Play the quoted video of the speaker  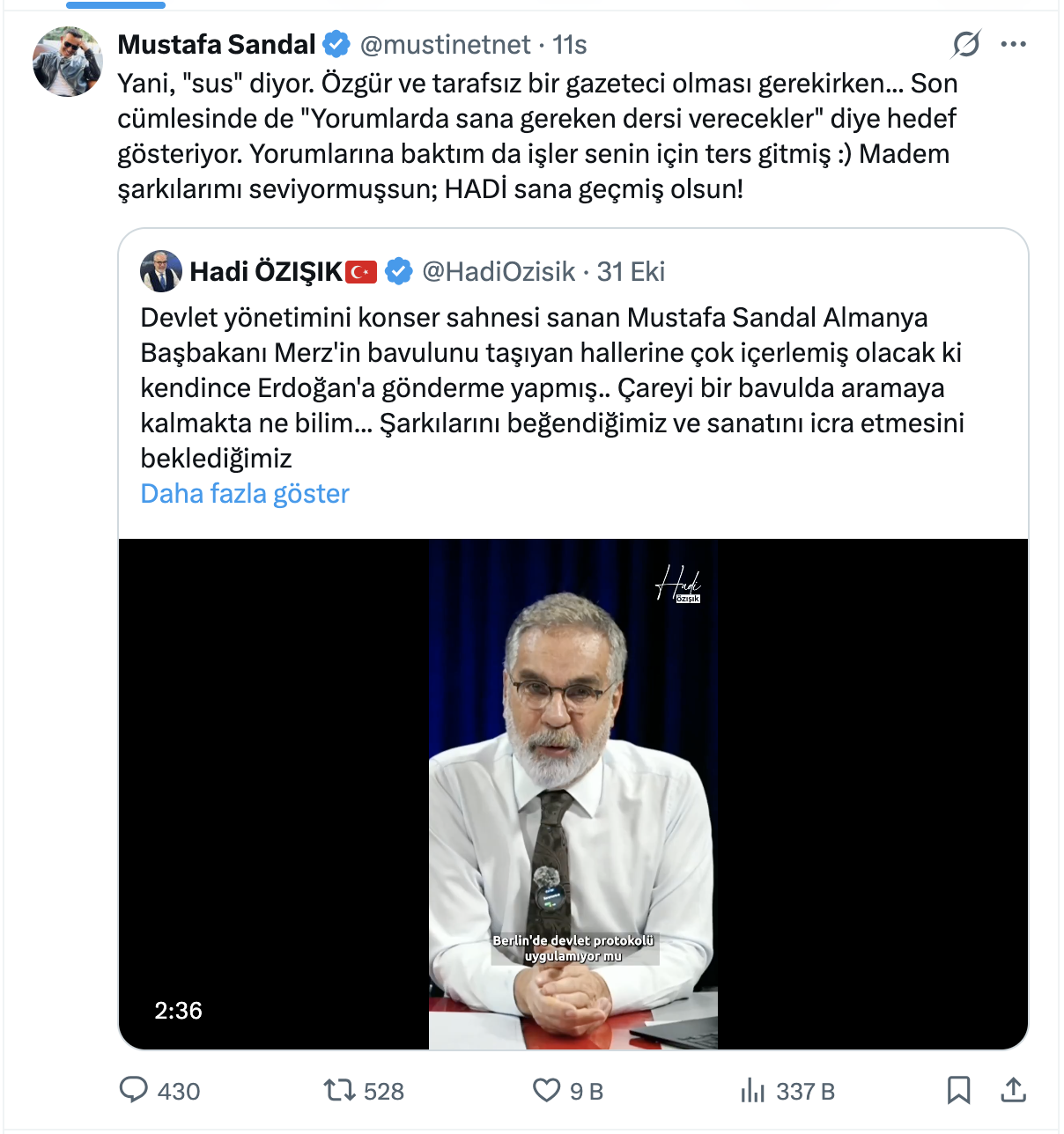pos(573,792)
